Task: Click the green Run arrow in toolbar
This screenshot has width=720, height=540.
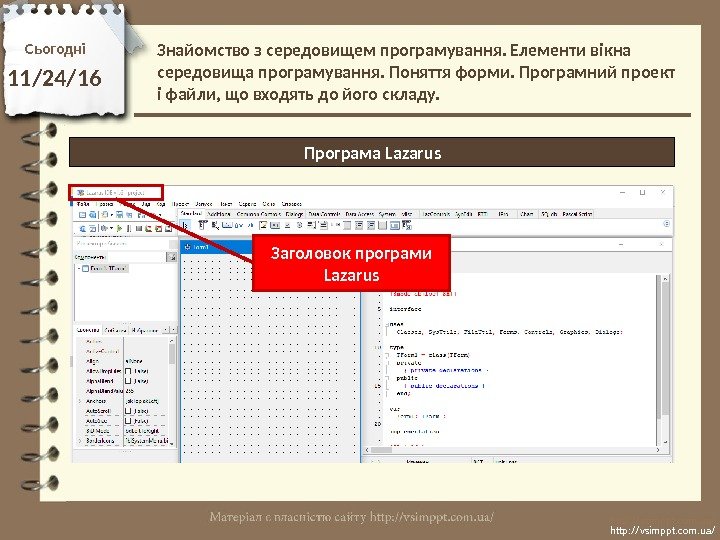Action: tap(119, 228)
